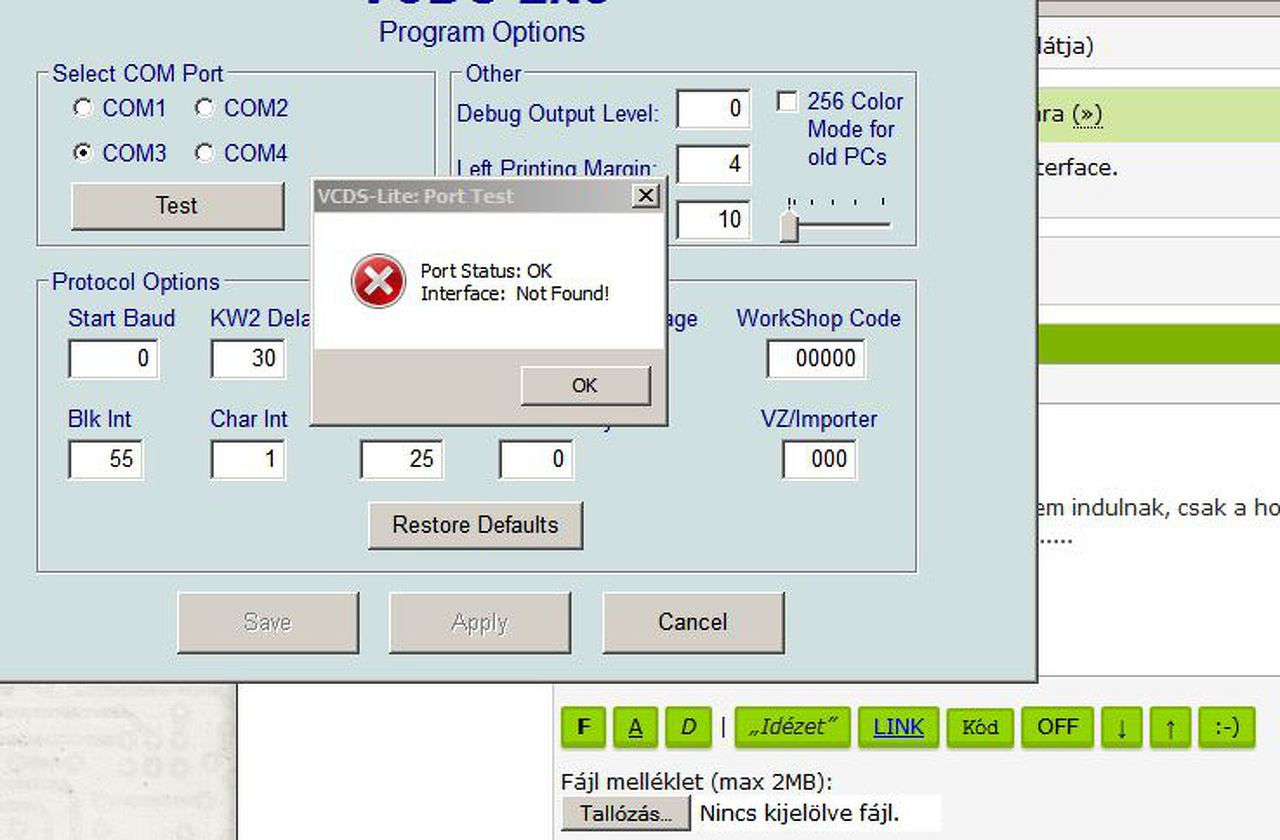Focus the Blk Int input field
1280x840 pixels.
pos(106,459)
